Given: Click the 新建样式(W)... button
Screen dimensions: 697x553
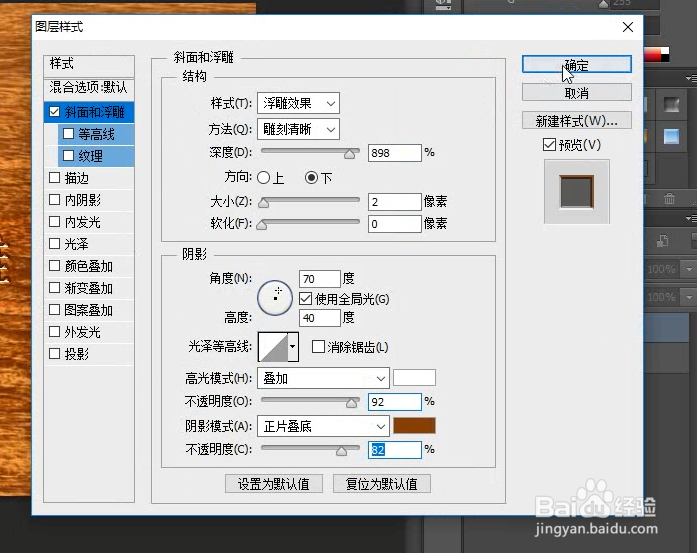Looking at the screenshot, I should tap(577, 120).
